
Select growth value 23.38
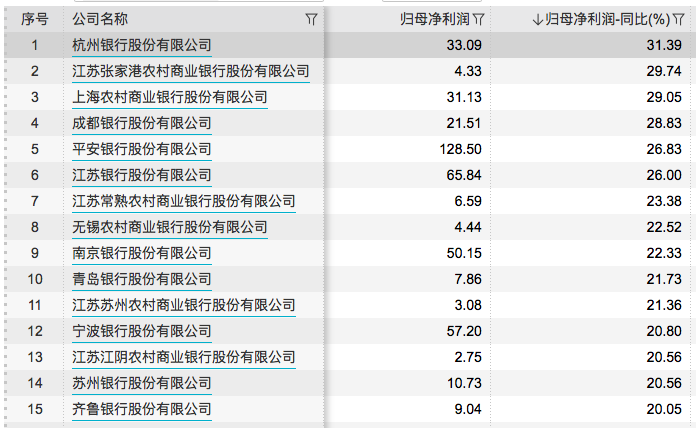click(664, 201)
